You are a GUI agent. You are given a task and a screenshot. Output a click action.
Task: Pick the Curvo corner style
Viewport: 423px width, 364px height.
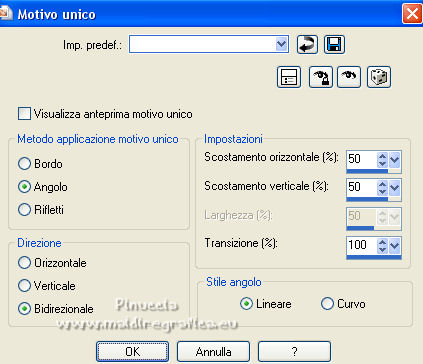(x=327, y=304)
